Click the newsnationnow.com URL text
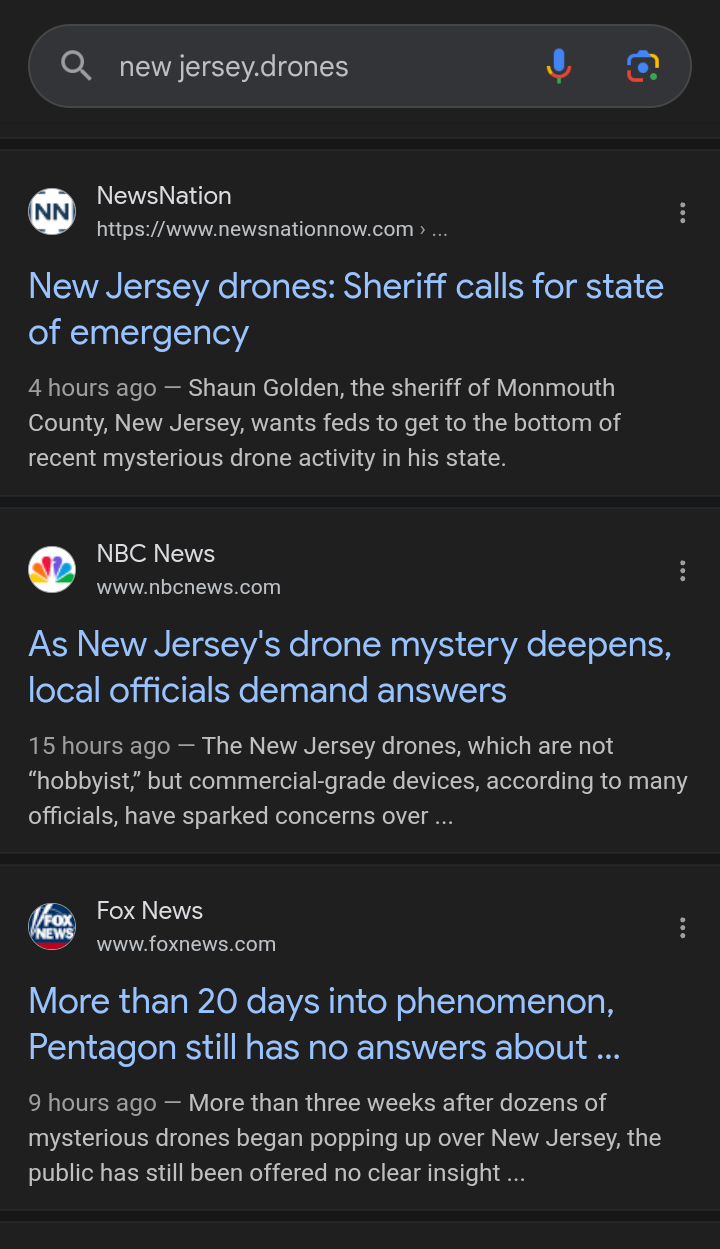 point(255,229)
